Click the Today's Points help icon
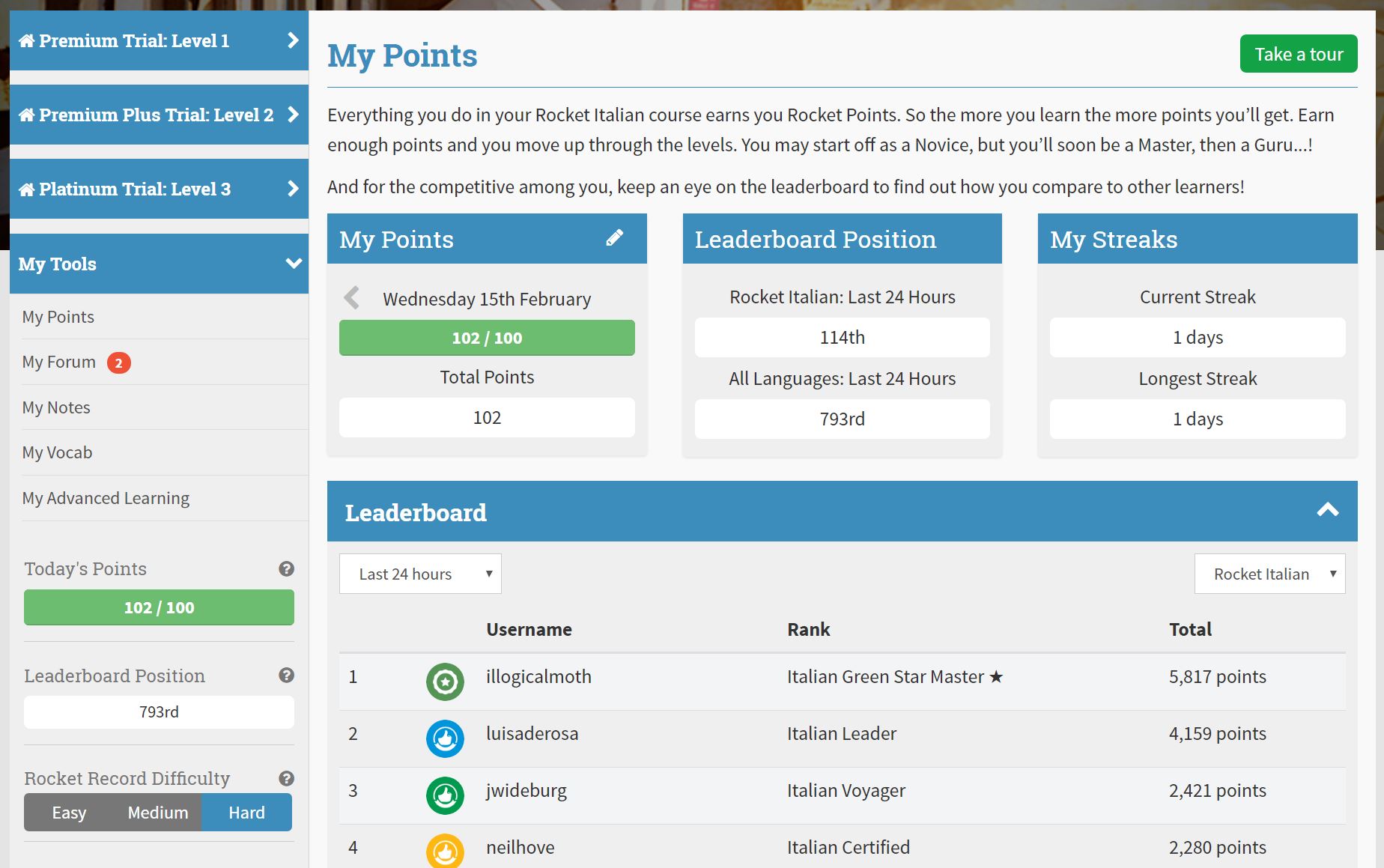 point(286,568)
